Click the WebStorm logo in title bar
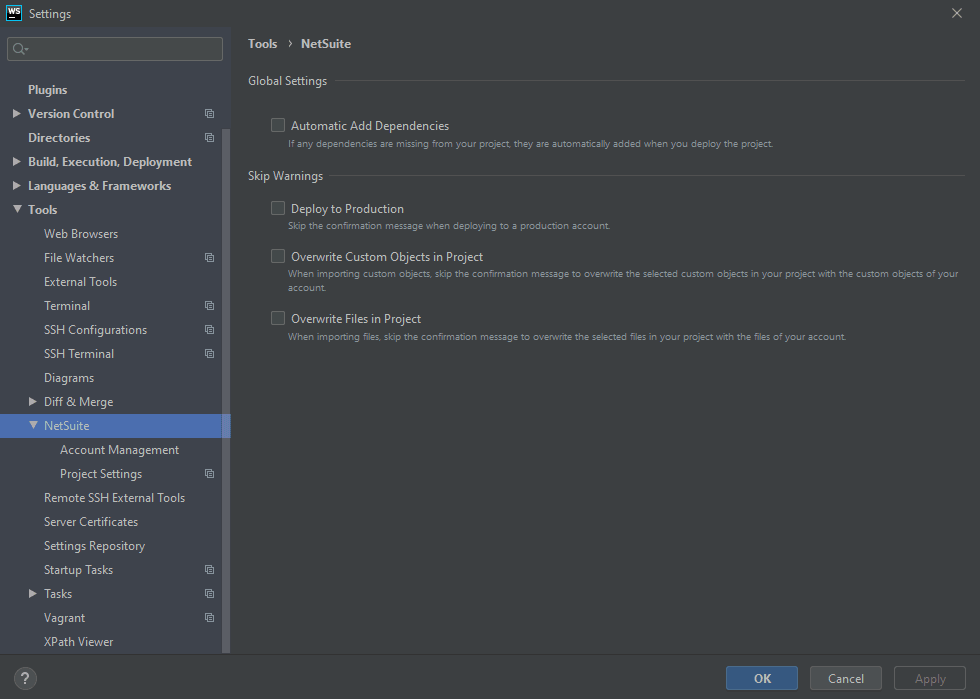 14,13
